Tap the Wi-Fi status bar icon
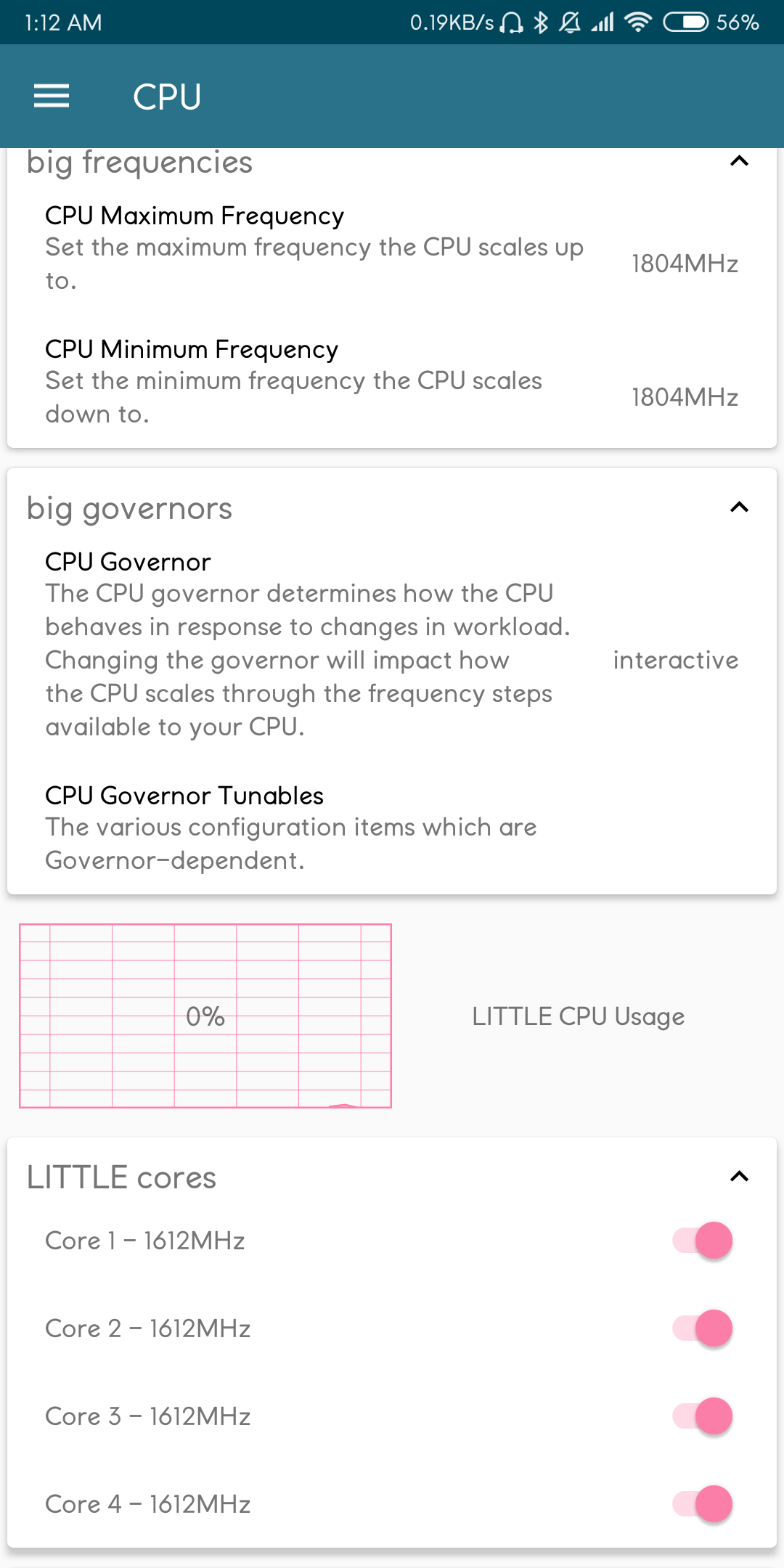Viewport: 784px width, 1568px height. [638, 23]
